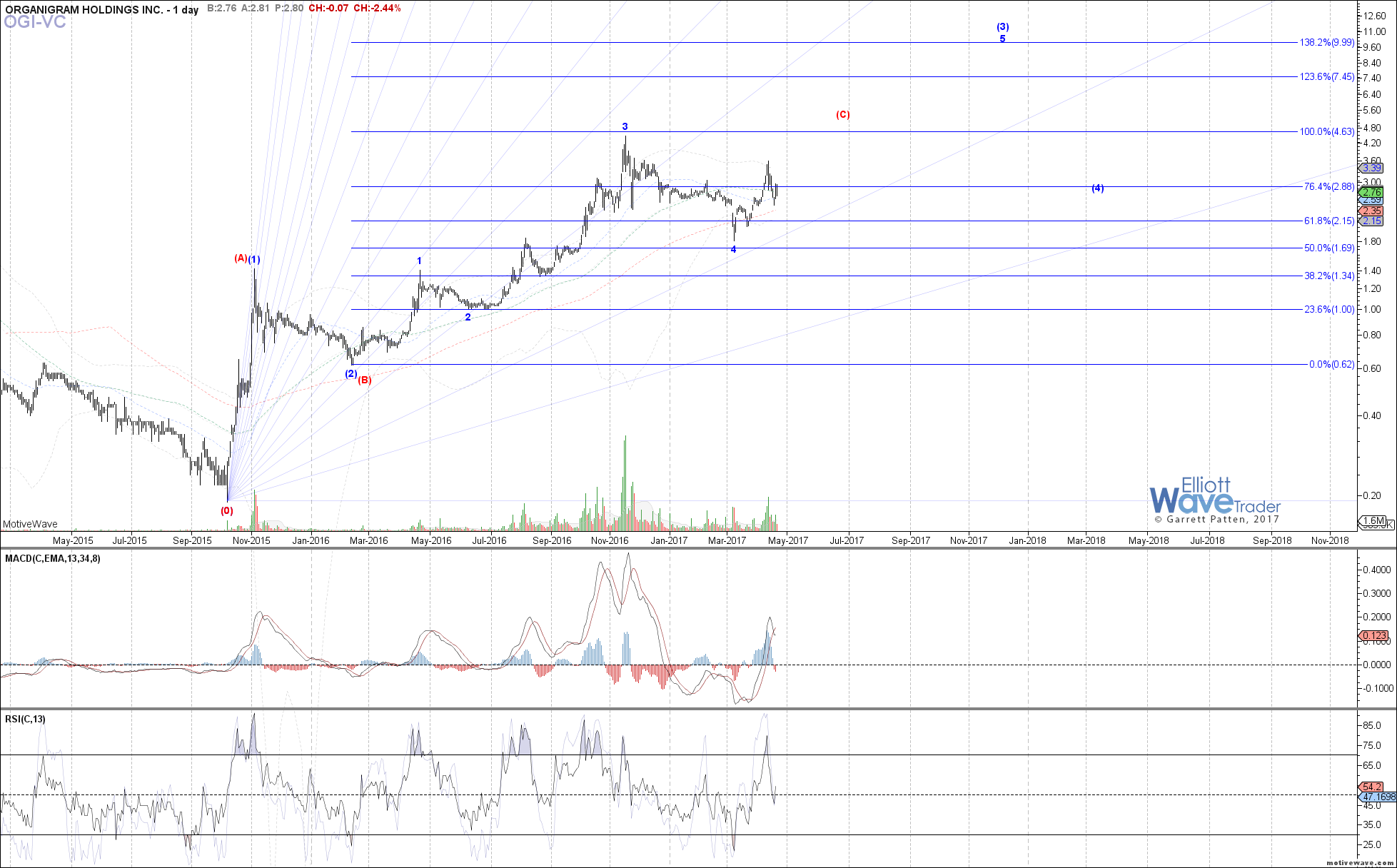1397x868 pixels.
Task: Click the "Nov-2016" date on the time axis
Action: [x=609, y=540]
